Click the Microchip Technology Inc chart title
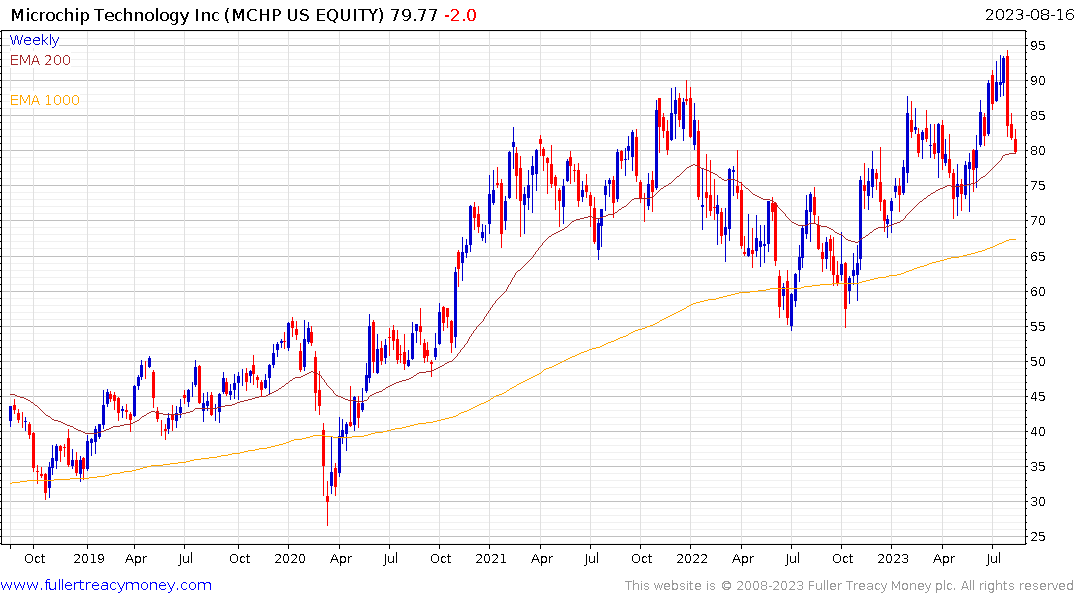The height and width of the screenshot is (600, 1075). 116,15
